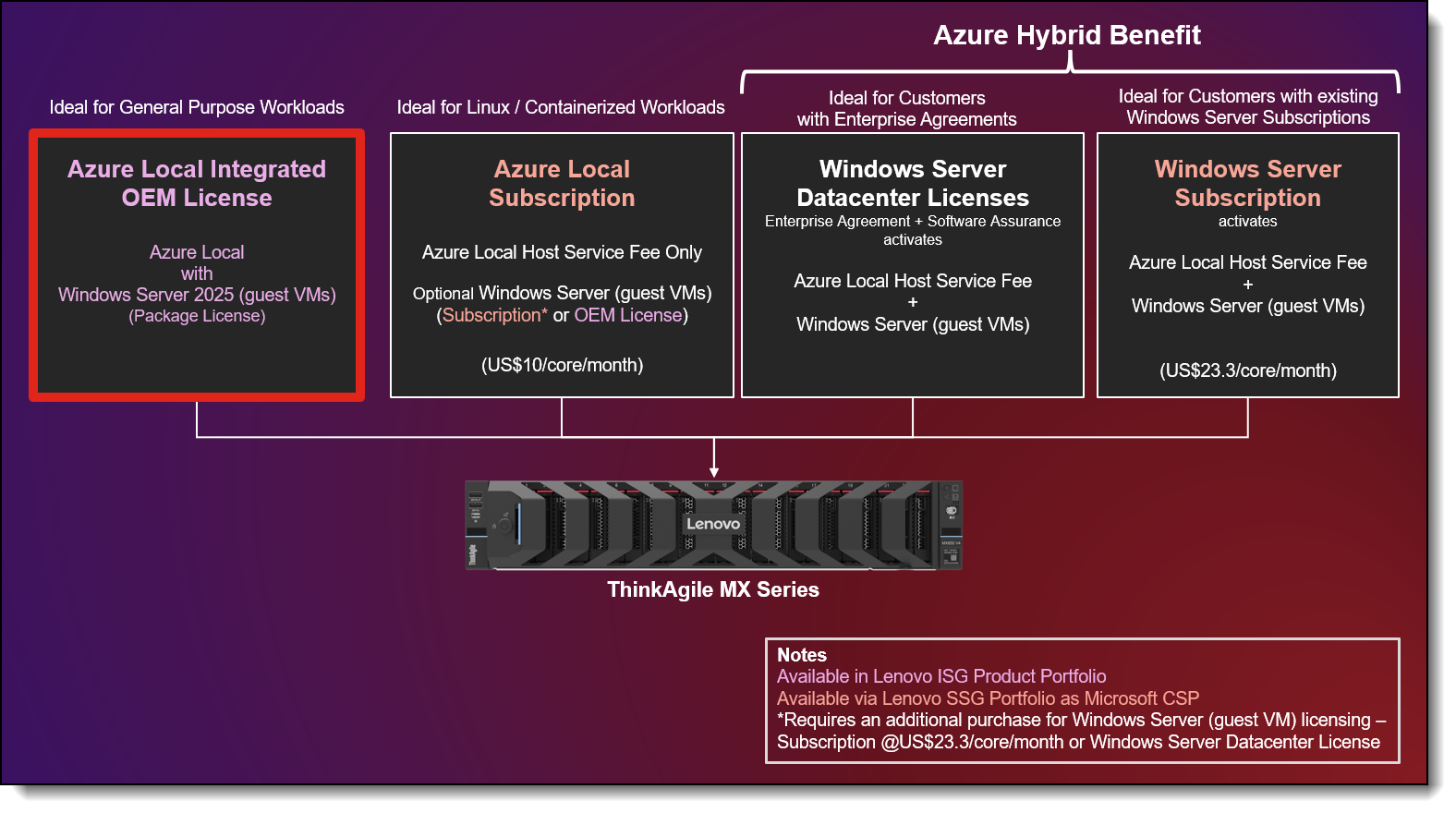Click Enterprise Agreement + Software Assurance text
This screenshot has height=813, width=1456.
point(912,222)
